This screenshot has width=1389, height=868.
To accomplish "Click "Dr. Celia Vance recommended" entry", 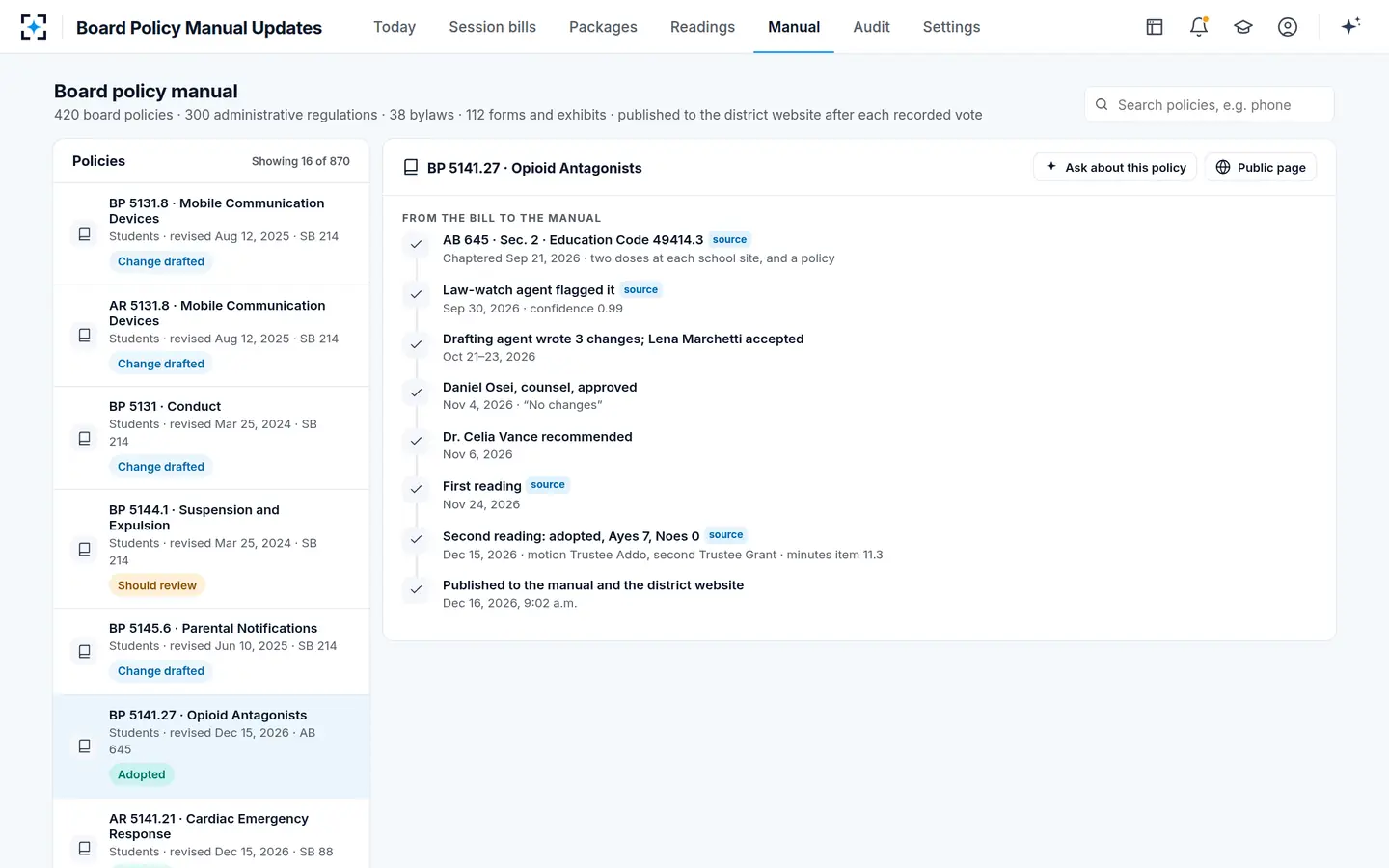I will [537, 437].
